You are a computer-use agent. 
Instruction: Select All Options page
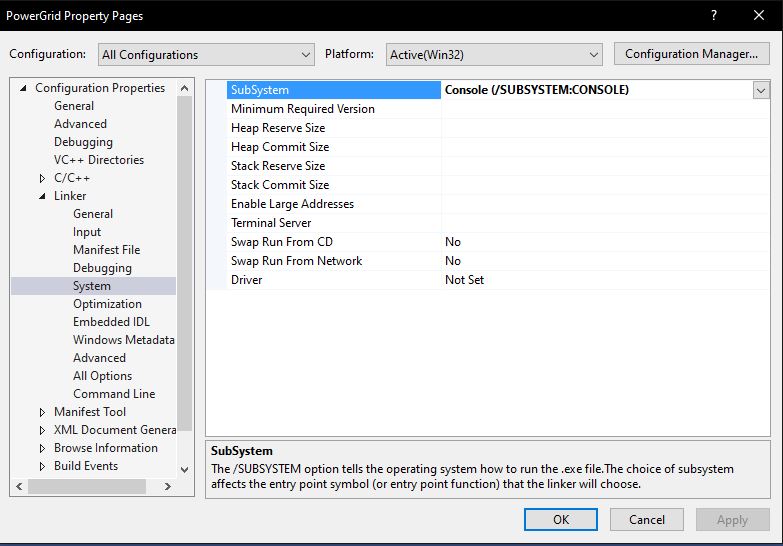point(102,376)
